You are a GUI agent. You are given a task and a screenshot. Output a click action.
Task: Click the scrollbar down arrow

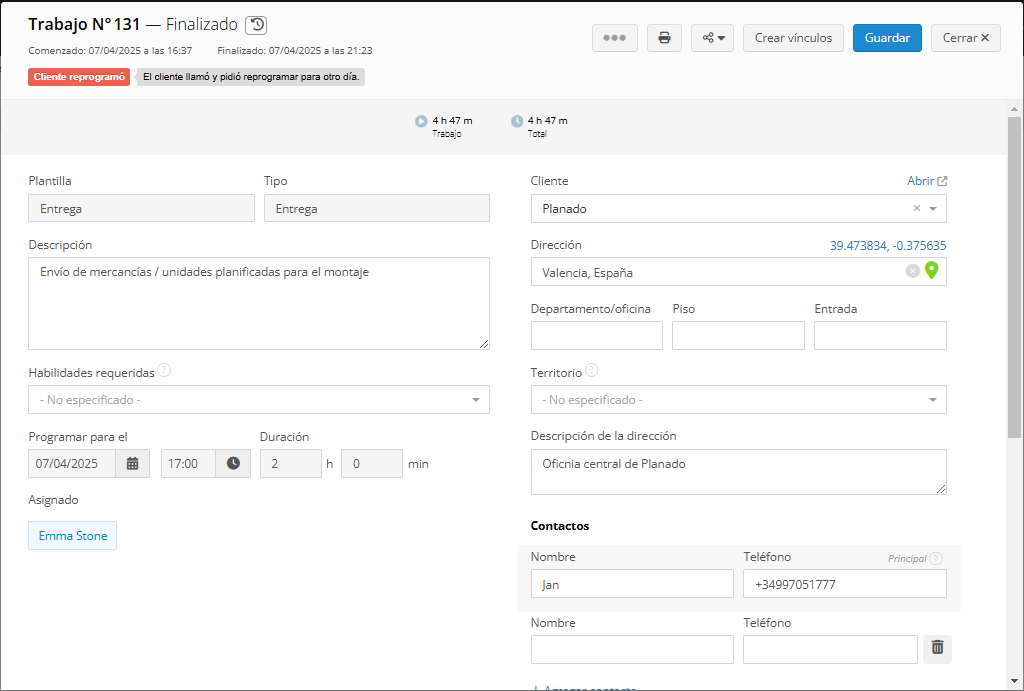1014,681
